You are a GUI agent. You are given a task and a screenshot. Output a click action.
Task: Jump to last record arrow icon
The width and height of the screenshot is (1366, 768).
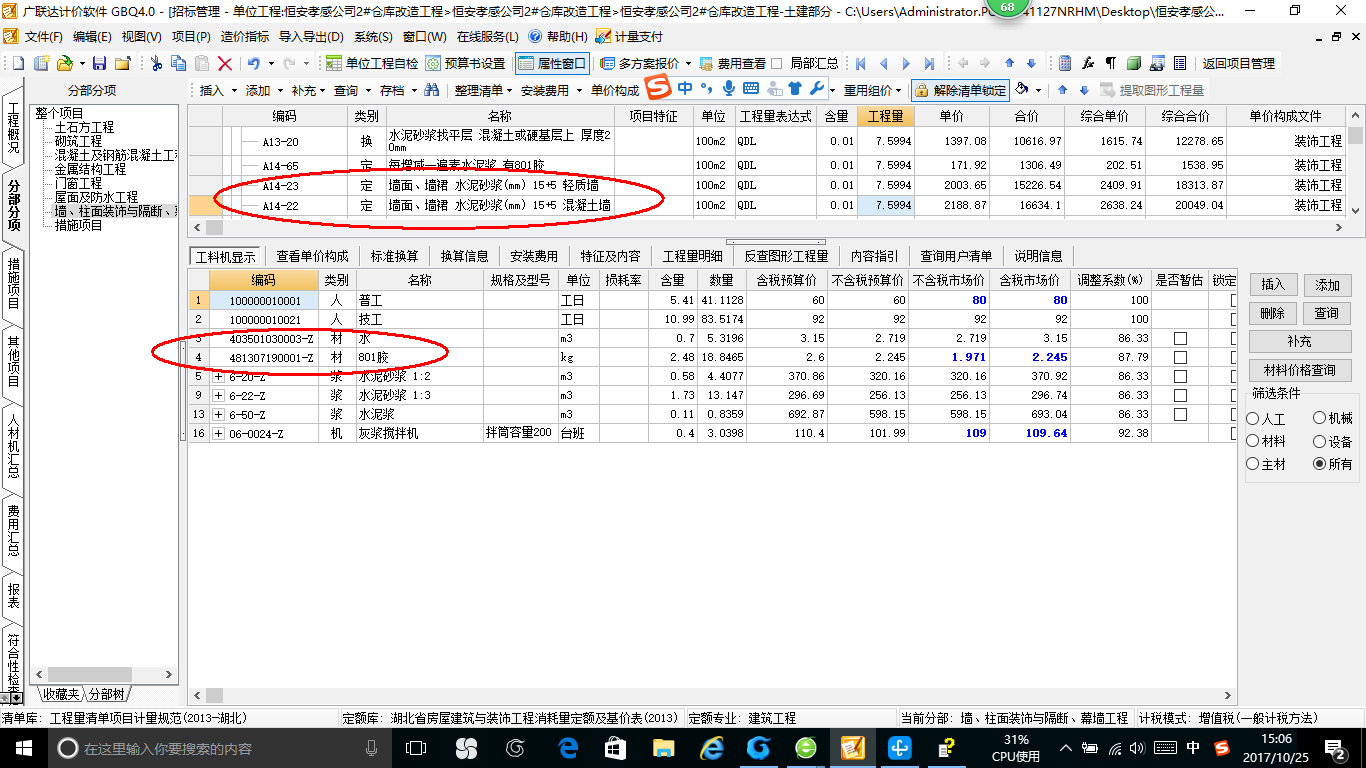(x=929, y=63)
